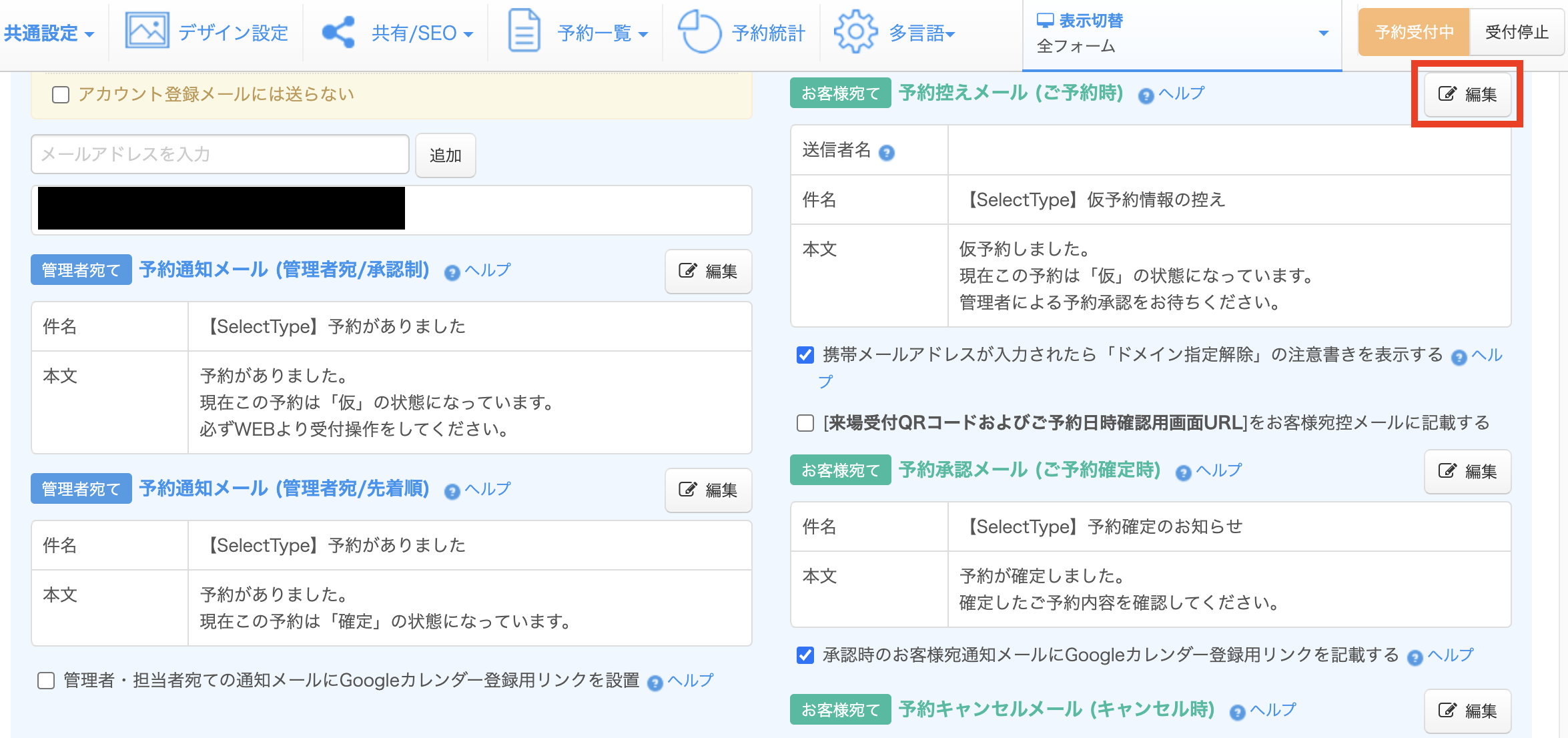Click the デザイン設定 picture icon
1568x738 pixels.
[x=147, y=31]
